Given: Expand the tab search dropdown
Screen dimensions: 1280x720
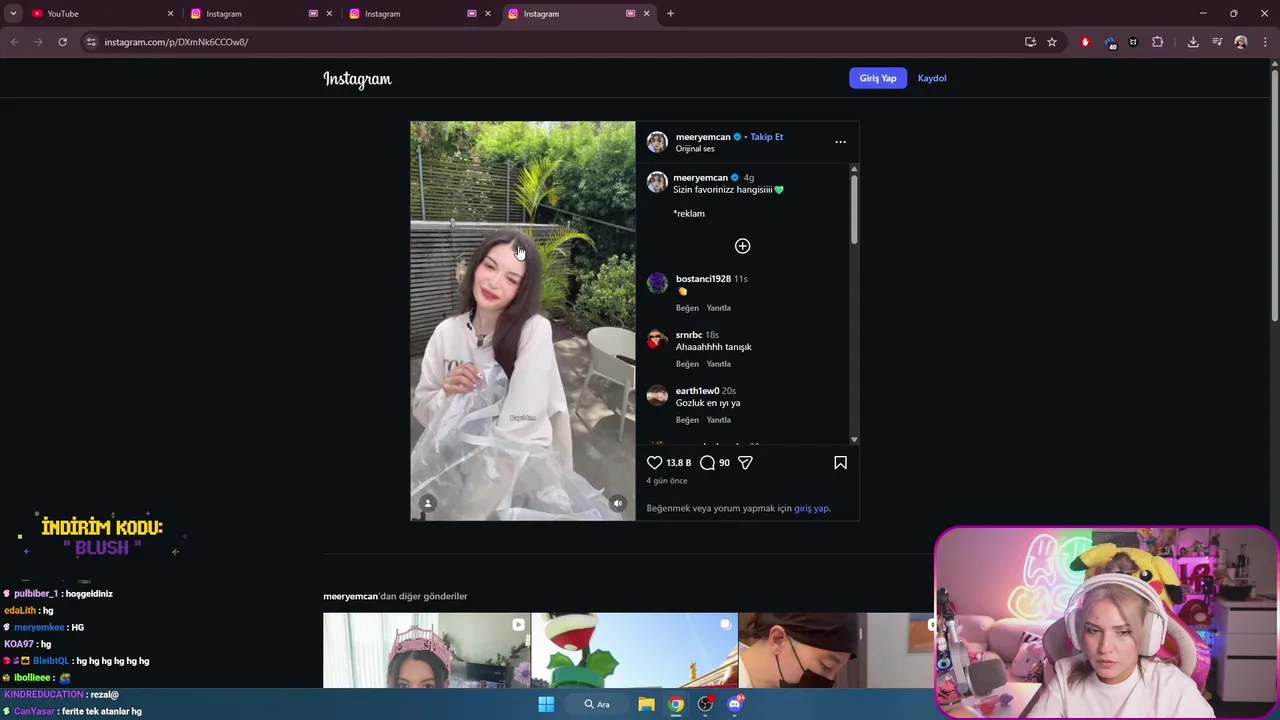Looking at the screenshot, I should pyautogui.click(x=13, y=14).
